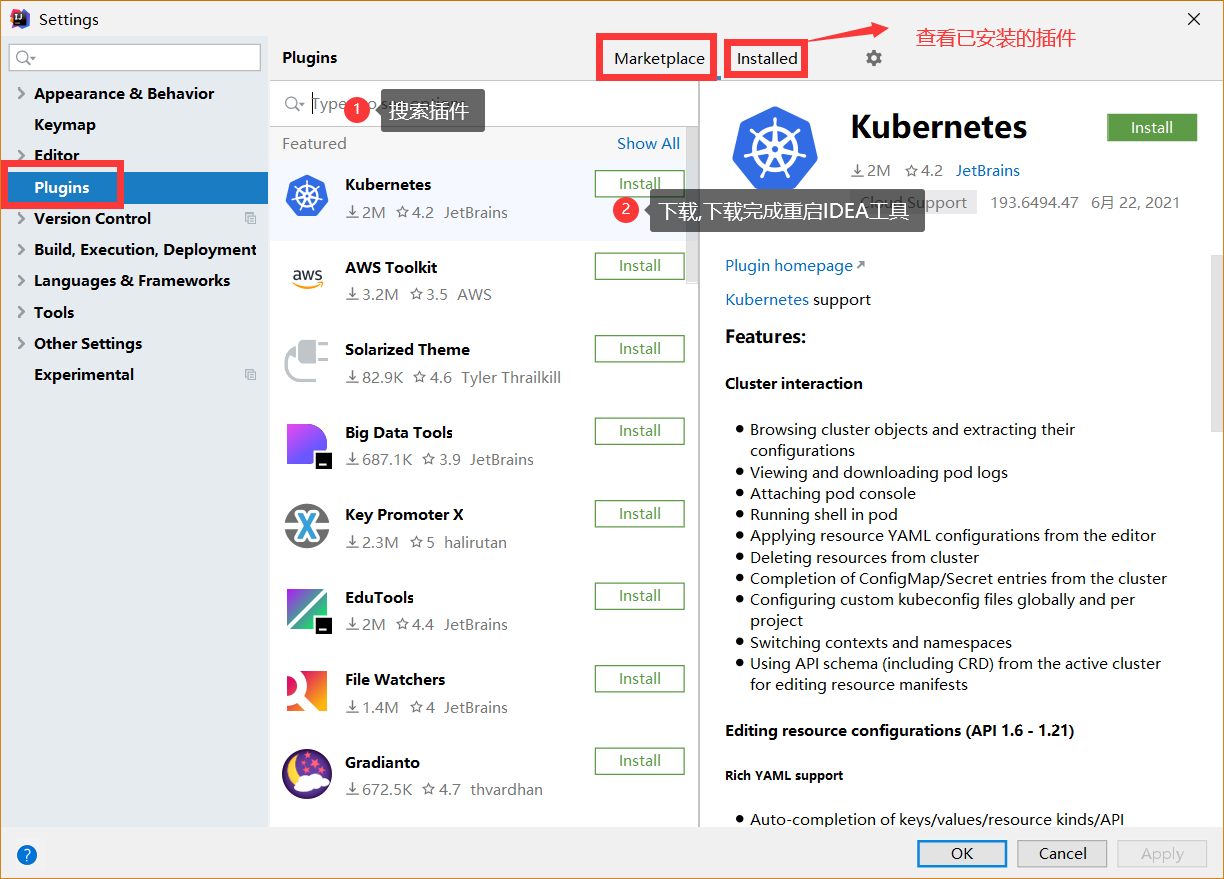Click the Gradianto plugin name

(x=382, y=762)
